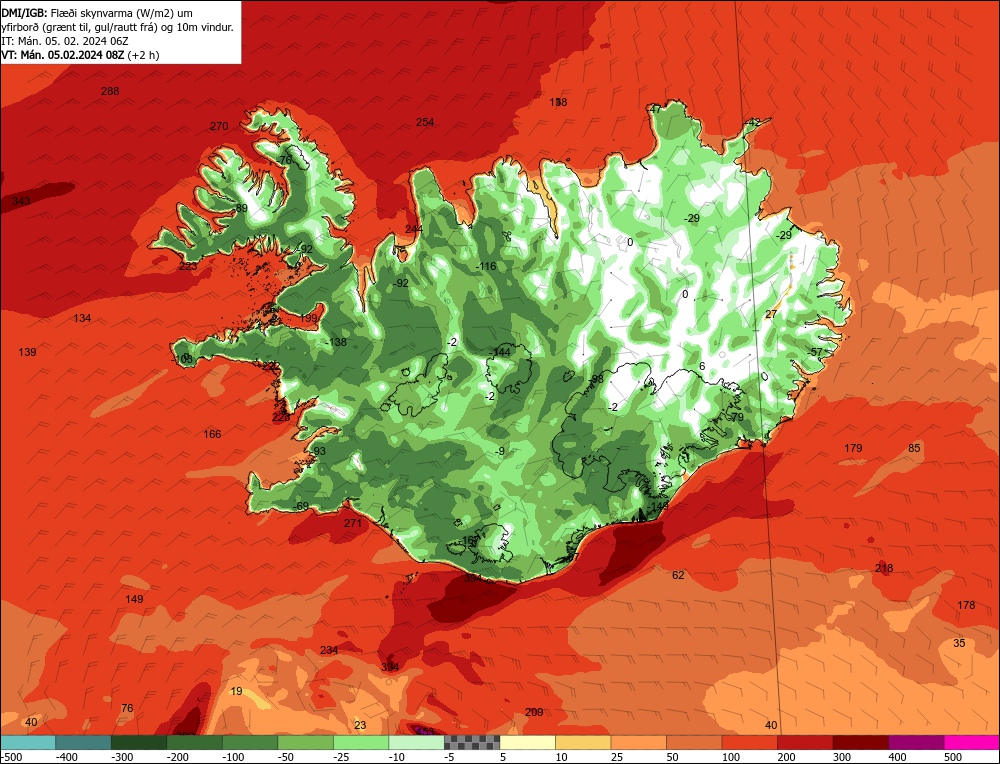This screenshot has width=1000, height=764.
Task: Click the inland value -116
Action: coord(486,267)
